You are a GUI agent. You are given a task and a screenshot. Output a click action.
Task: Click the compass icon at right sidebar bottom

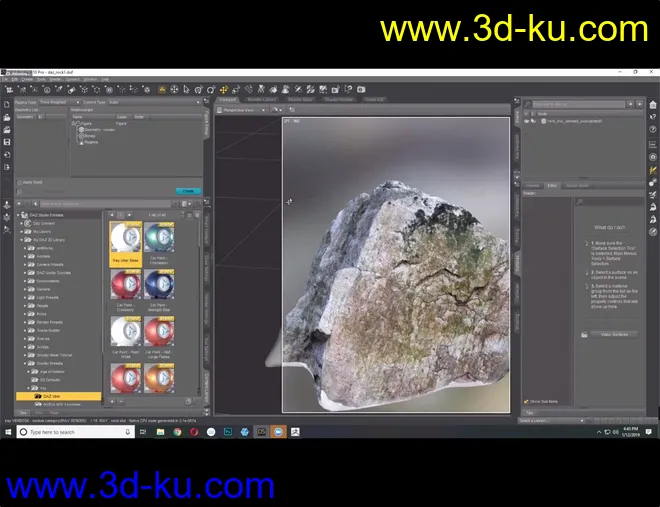pos(652,231)
